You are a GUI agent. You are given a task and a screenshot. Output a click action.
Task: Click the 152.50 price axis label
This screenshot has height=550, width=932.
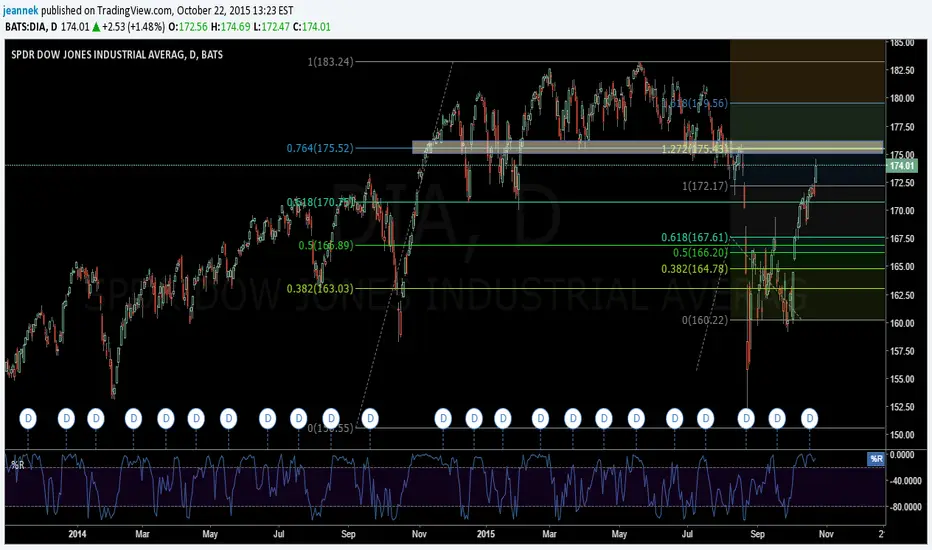click(x=902, y=407)
